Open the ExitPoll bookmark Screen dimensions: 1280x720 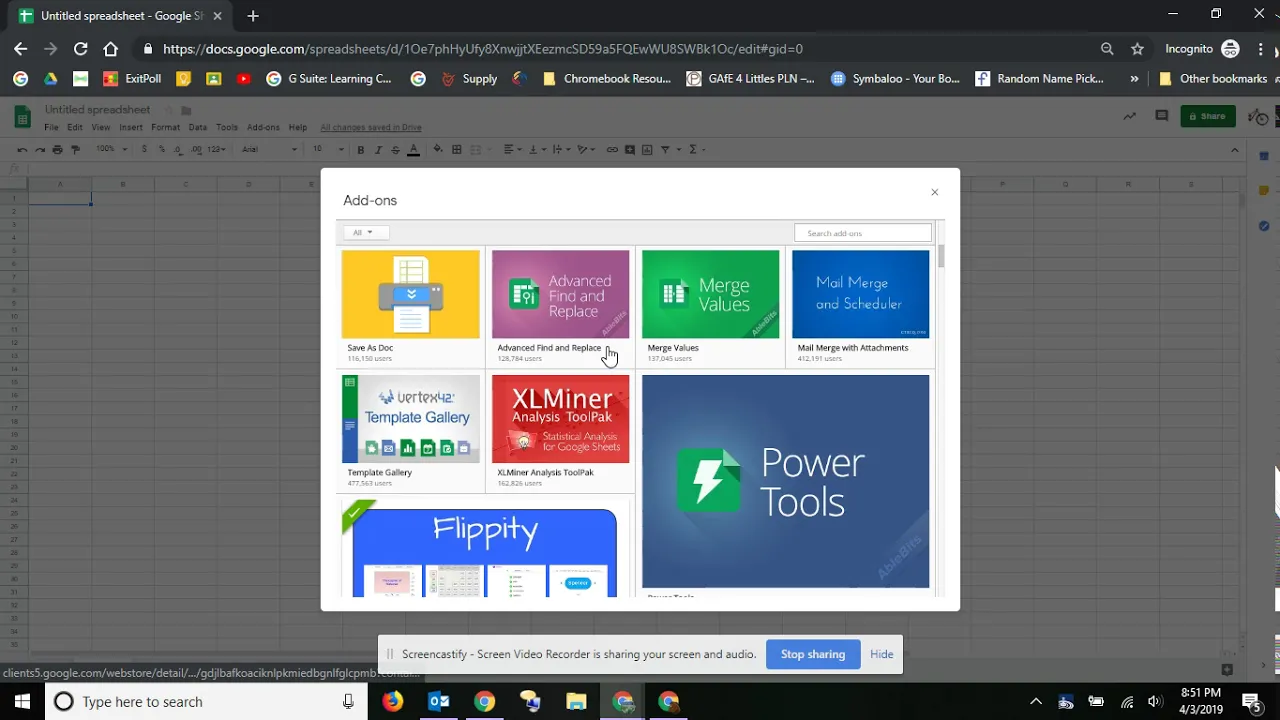click(132, 78)
